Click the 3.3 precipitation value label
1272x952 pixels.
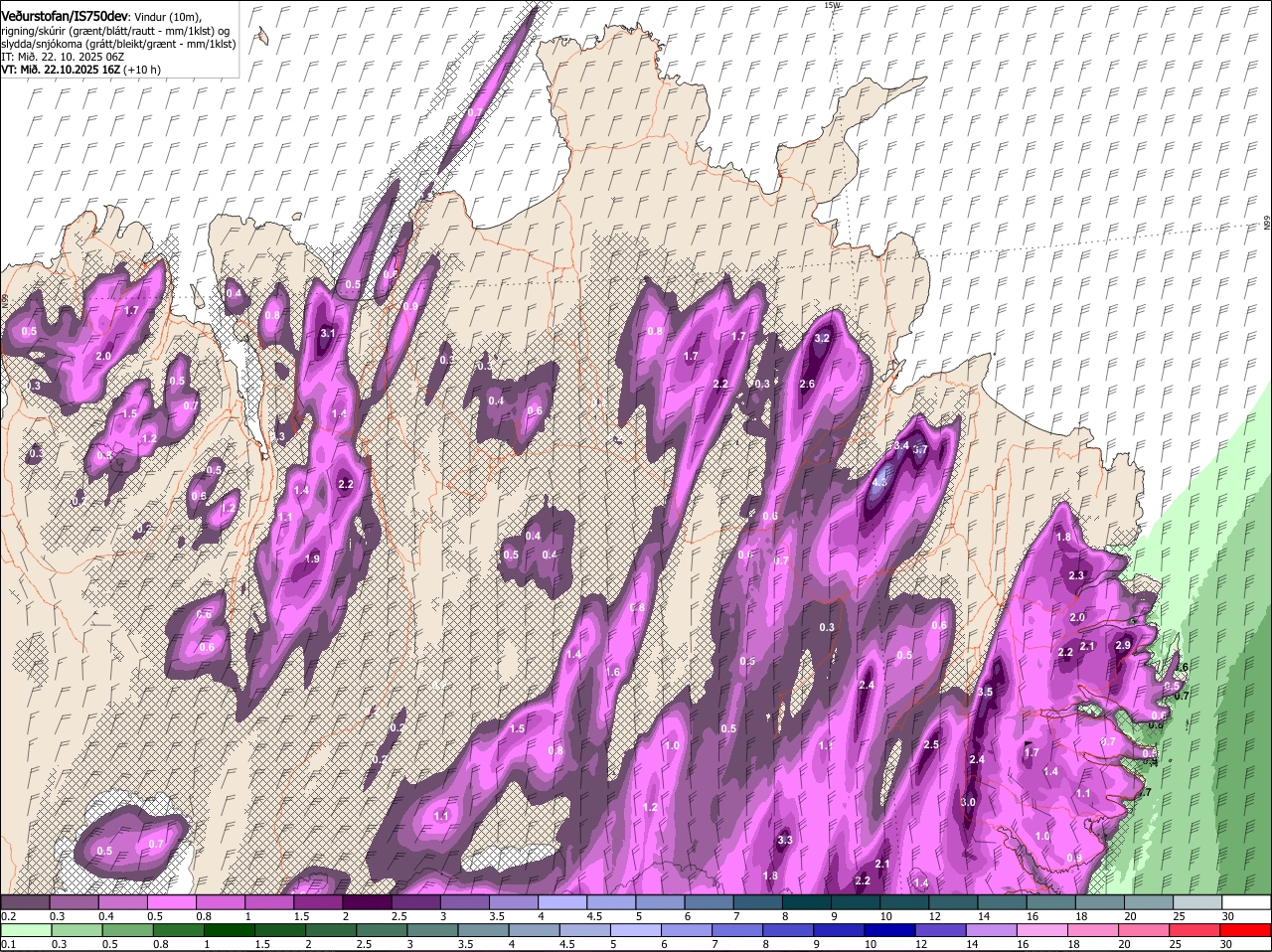click(784, 841)
